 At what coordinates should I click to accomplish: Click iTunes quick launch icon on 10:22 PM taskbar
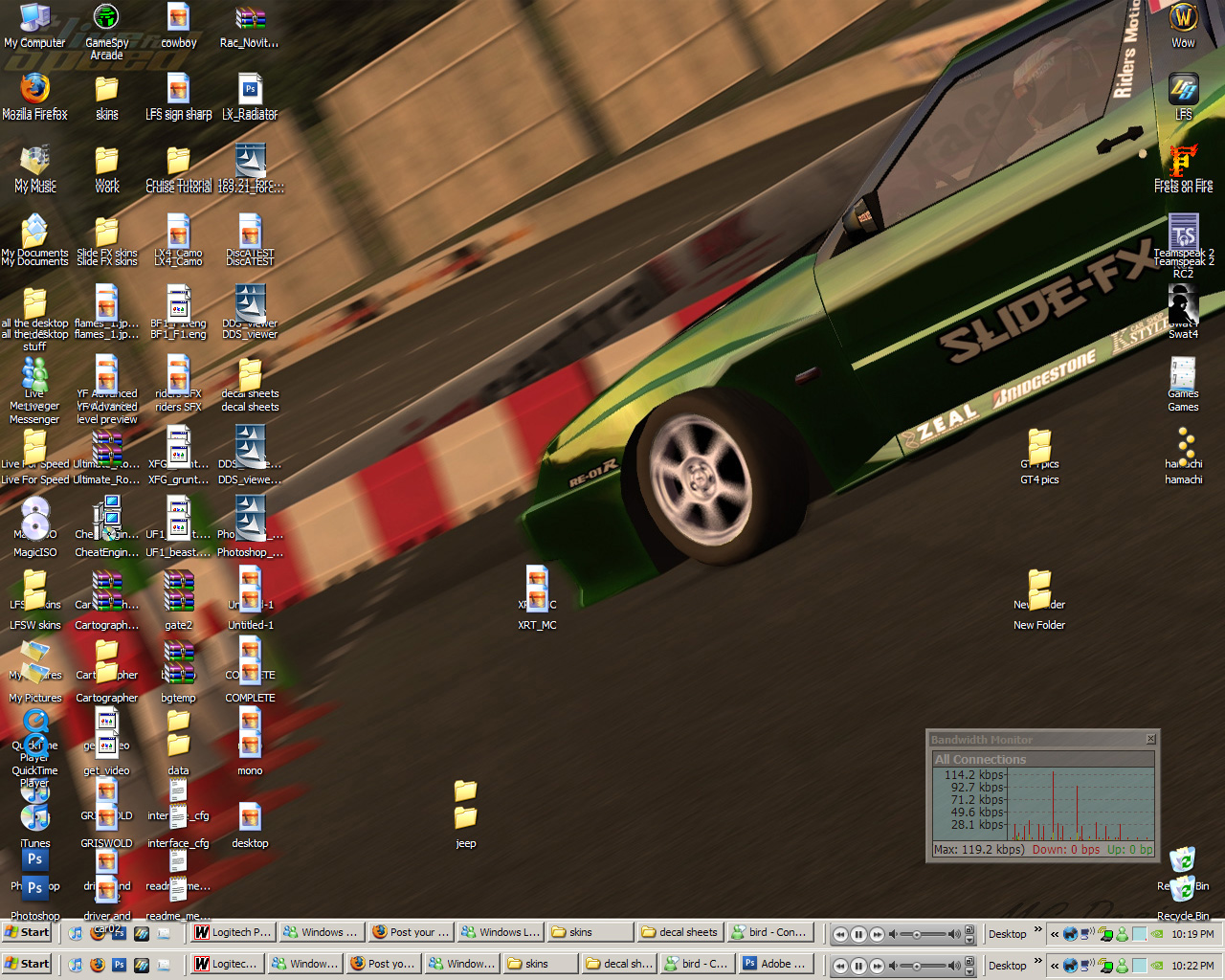75,965
